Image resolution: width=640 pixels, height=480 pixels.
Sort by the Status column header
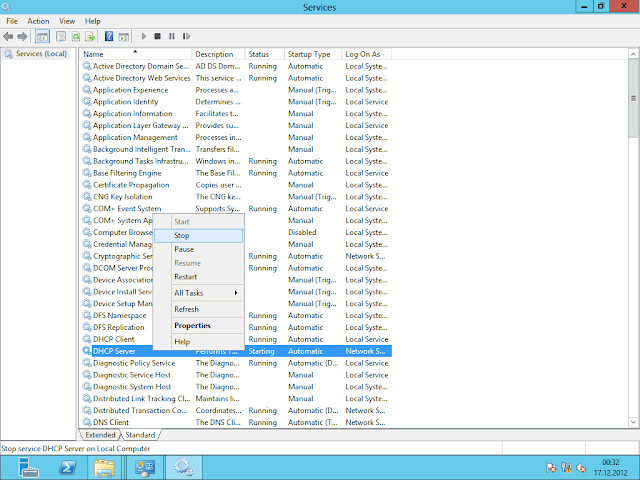259,54
